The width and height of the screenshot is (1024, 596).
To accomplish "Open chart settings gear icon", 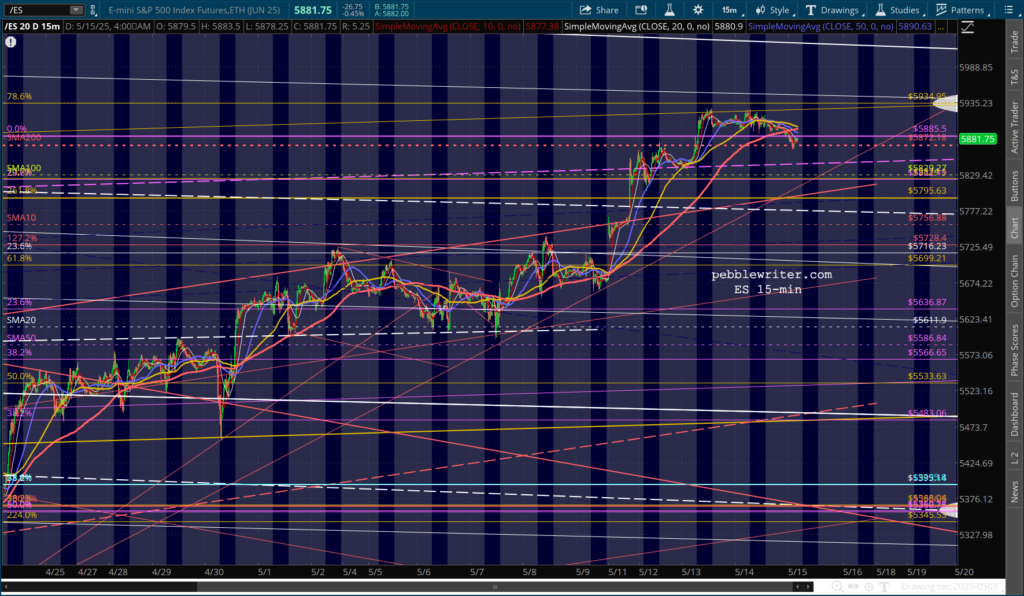I will click(x=698, y=10).
